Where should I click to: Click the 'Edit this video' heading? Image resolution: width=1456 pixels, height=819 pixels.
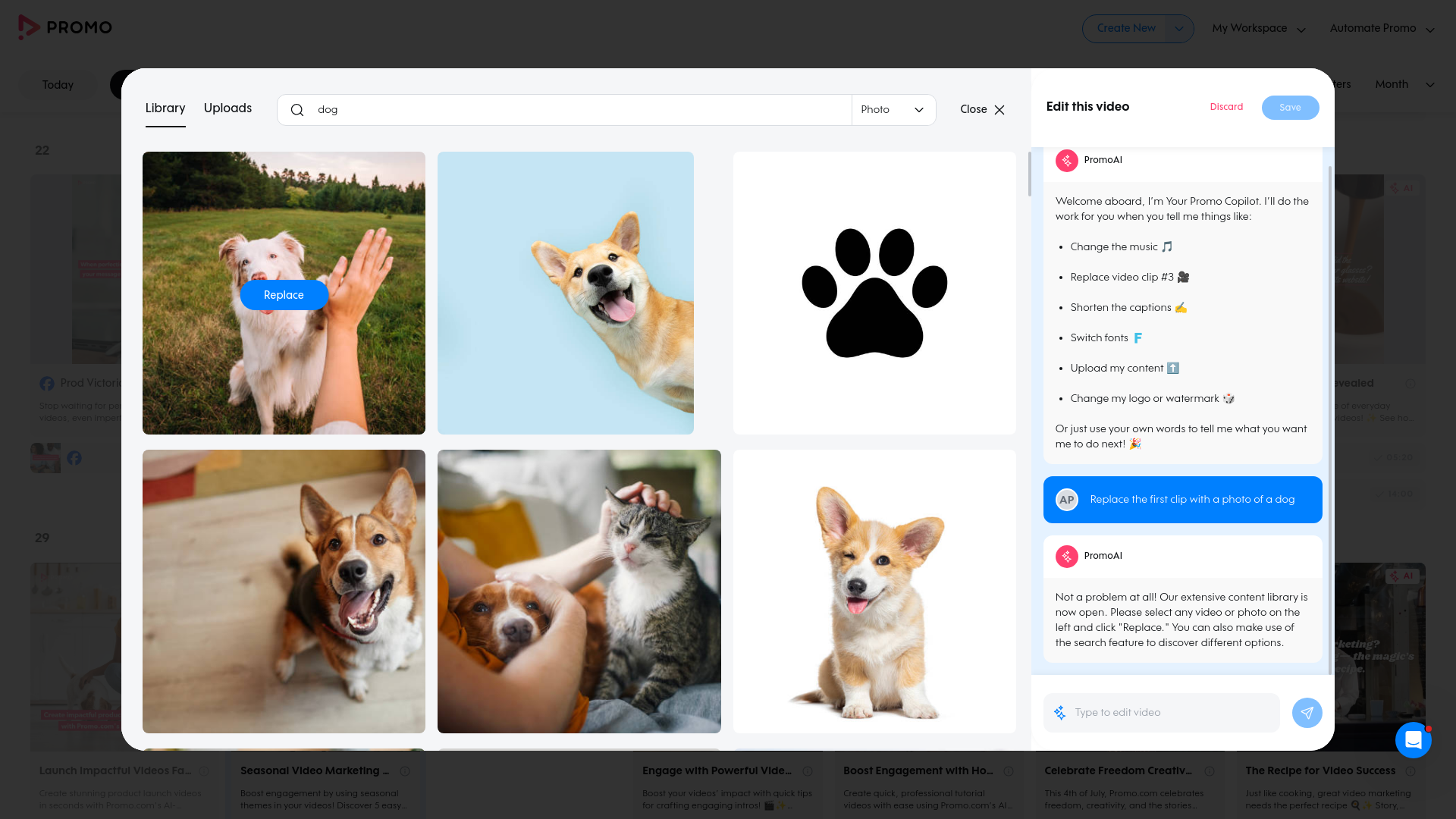click(1087, 107)
